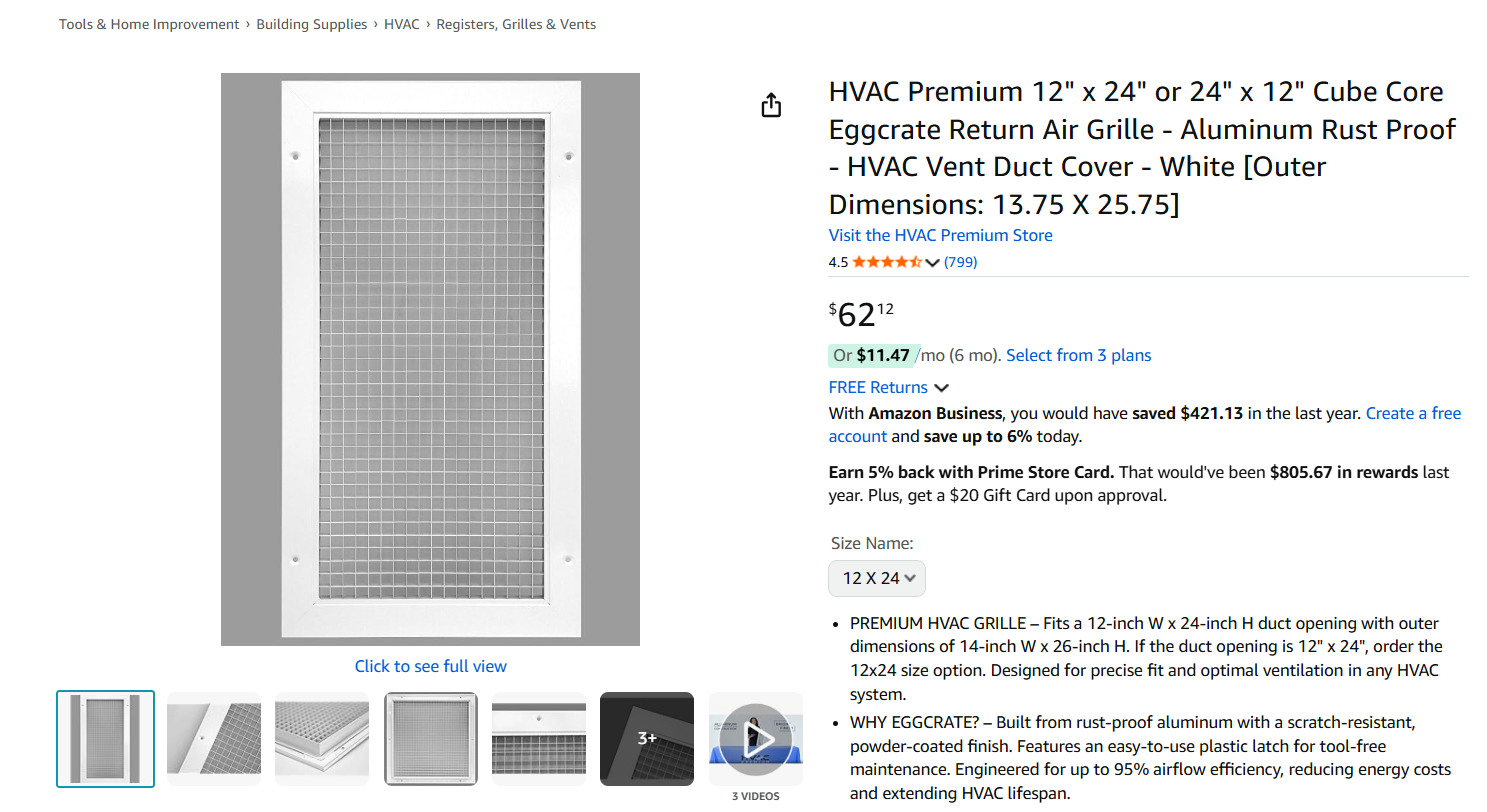Click the star rating icons

886,262
